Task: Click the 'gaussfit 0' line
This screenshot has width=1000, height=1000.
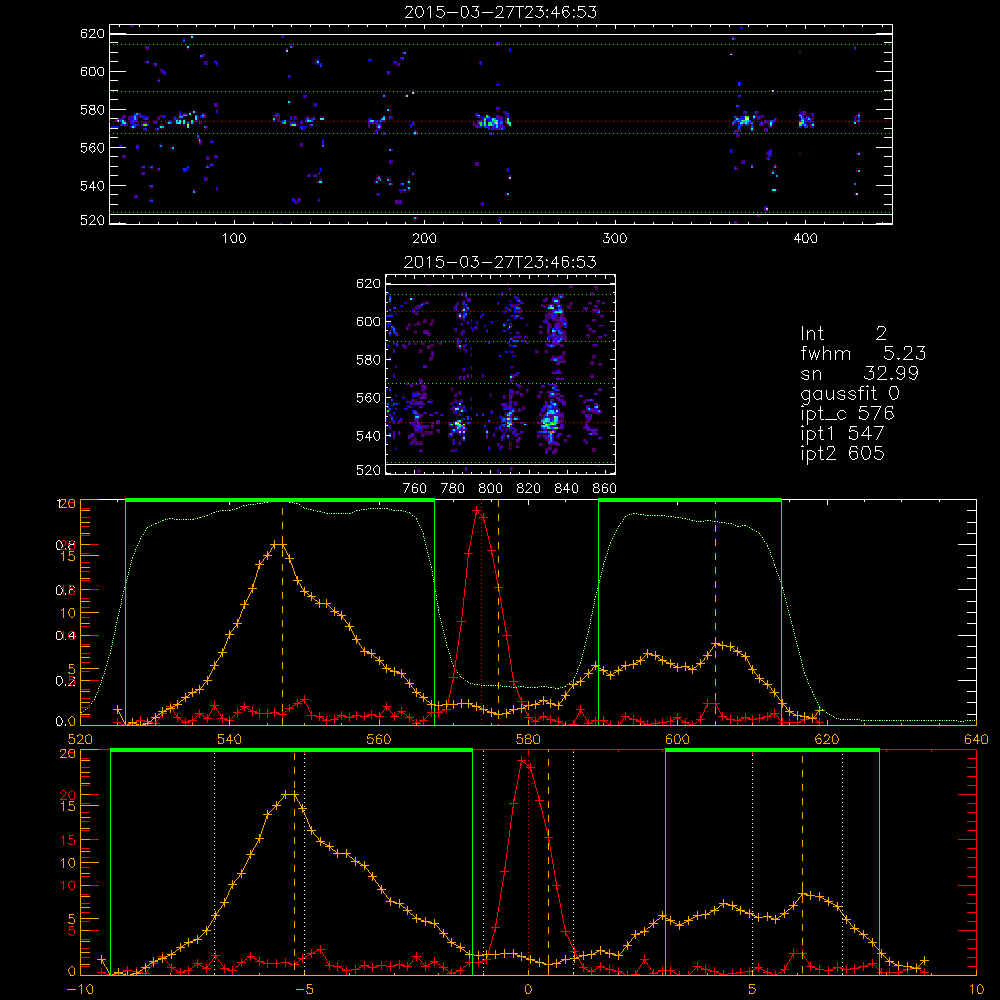Action: [x=849, y=394]
